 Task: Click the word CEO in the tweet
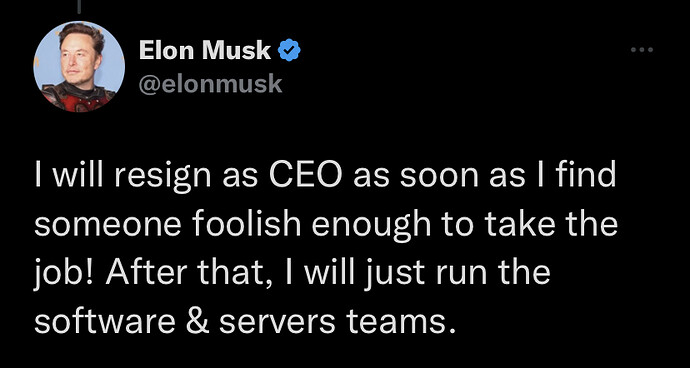305,175
